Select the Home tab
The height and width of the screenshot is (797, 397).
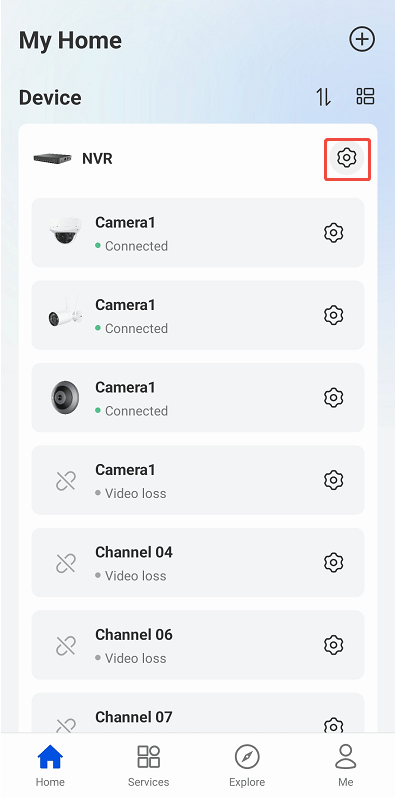click(50, 765)
